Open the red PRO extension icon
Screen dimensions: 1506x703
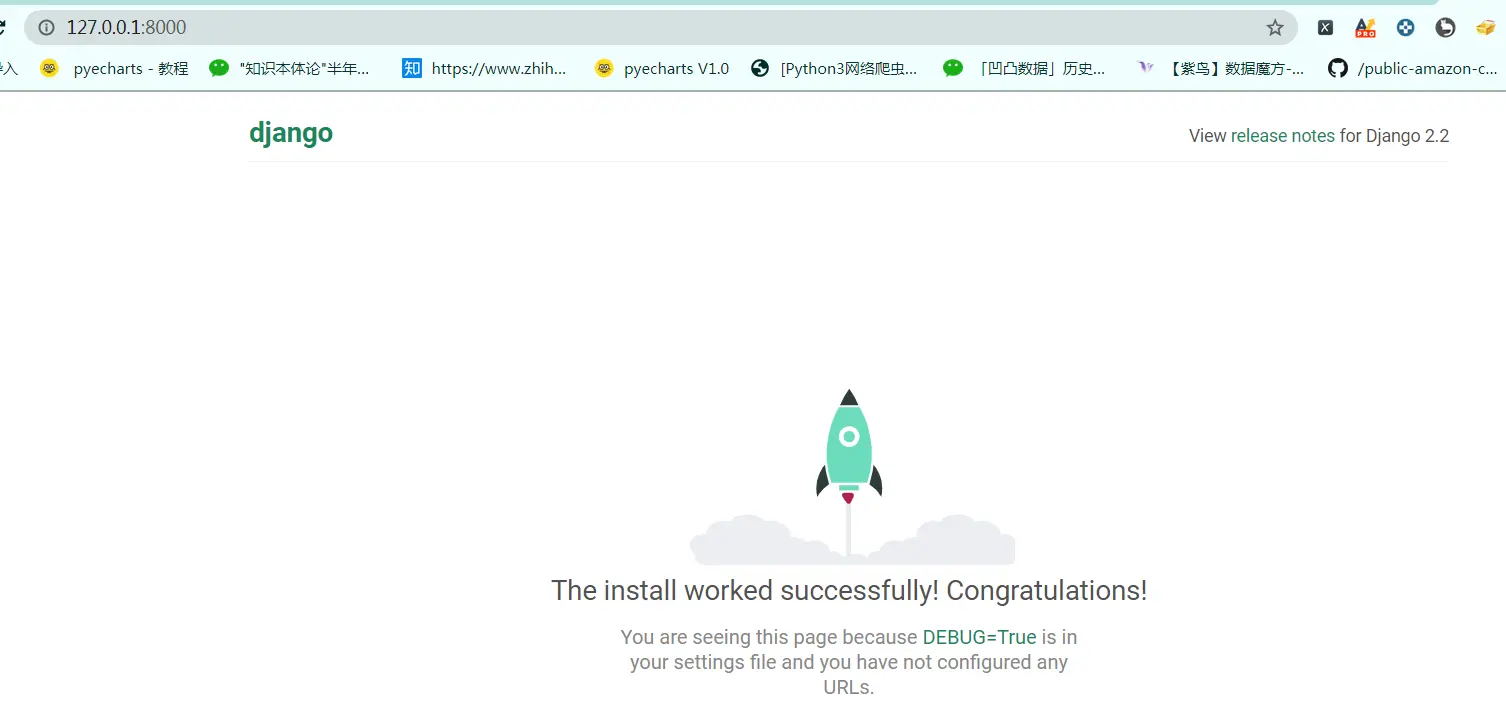(x=1365, y=28)
